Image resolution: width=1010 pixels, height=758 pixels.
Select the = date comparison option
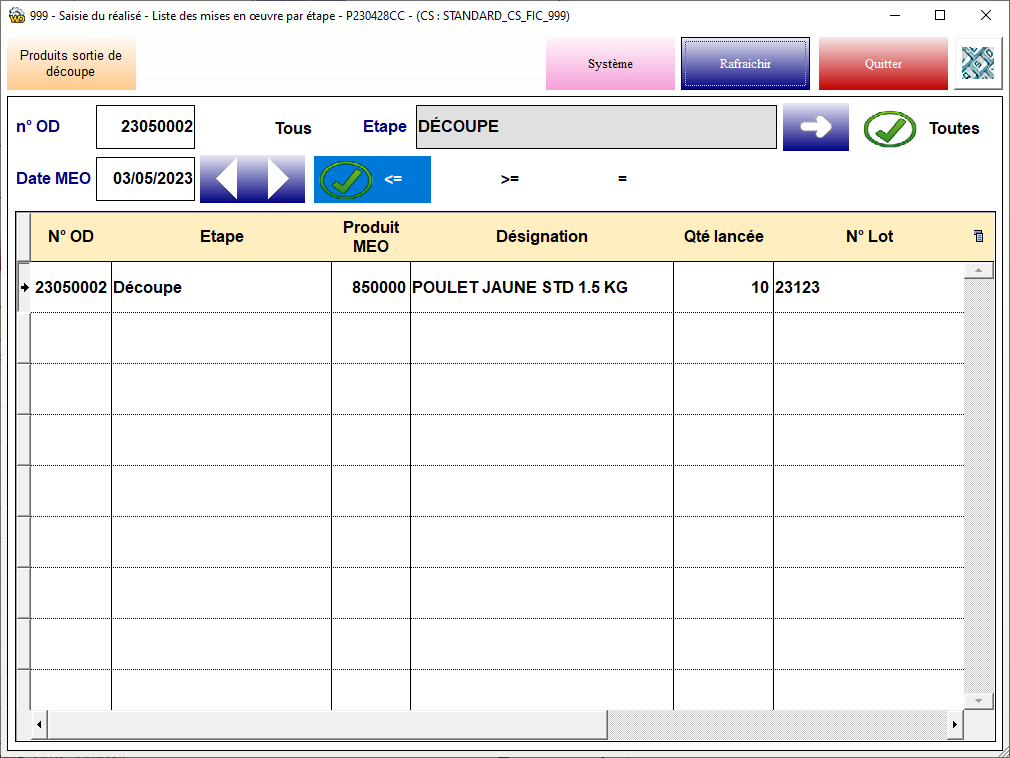tap(622, 180)
